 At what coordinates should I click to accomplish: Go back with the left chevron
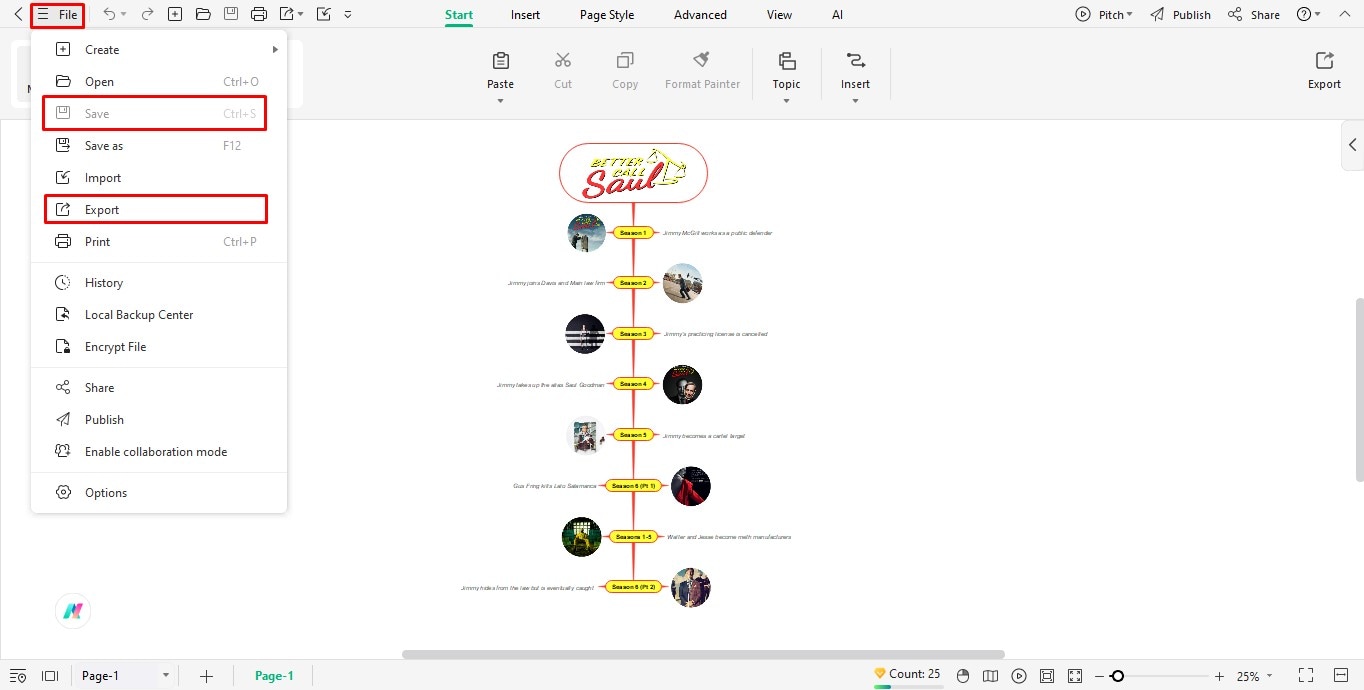(18, 14)
